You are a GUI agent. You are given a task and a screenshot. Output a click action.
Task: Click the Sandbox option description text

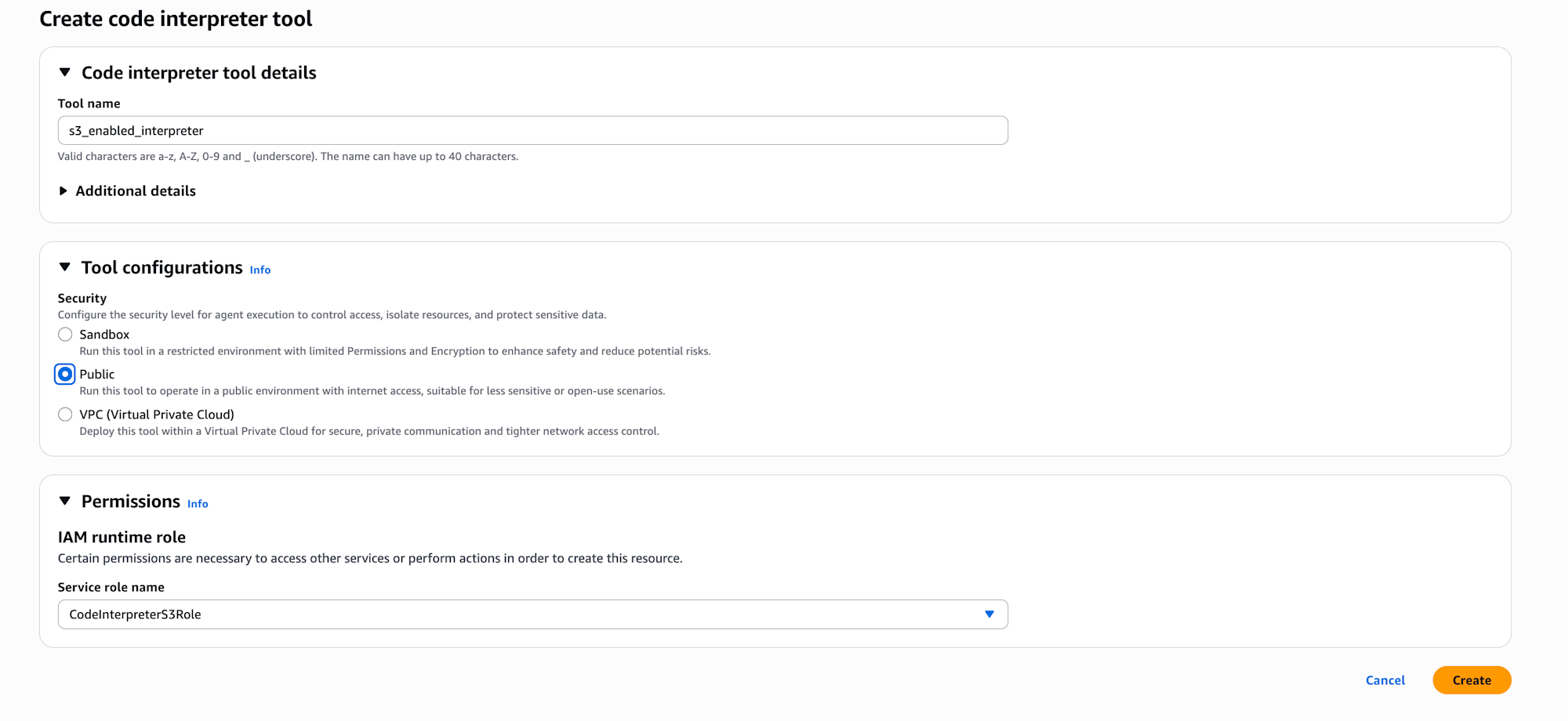pos(395,351)
